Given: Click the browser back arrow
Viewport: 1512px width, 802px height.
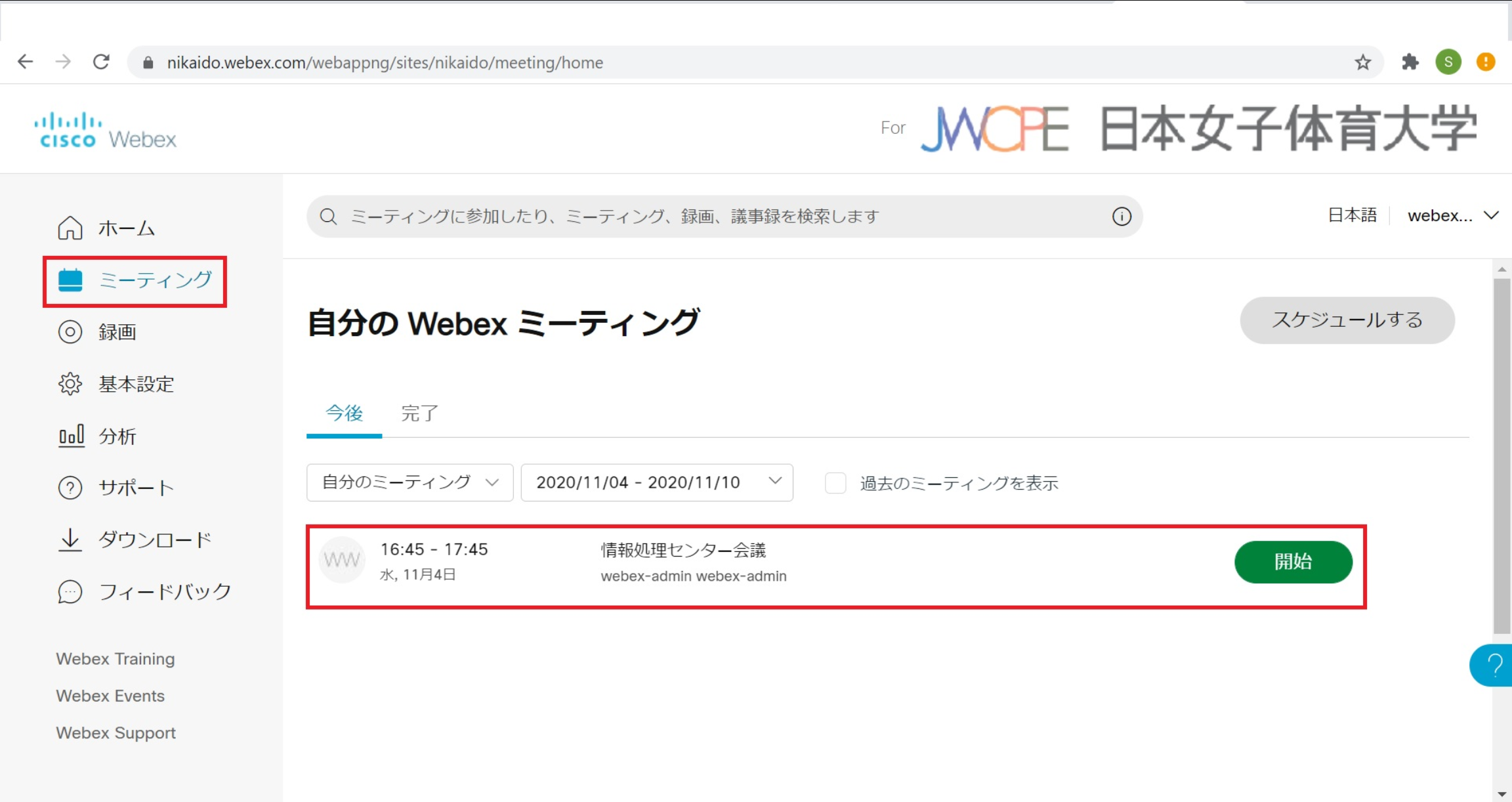Looking at the screenshot, I should [25, 62].
